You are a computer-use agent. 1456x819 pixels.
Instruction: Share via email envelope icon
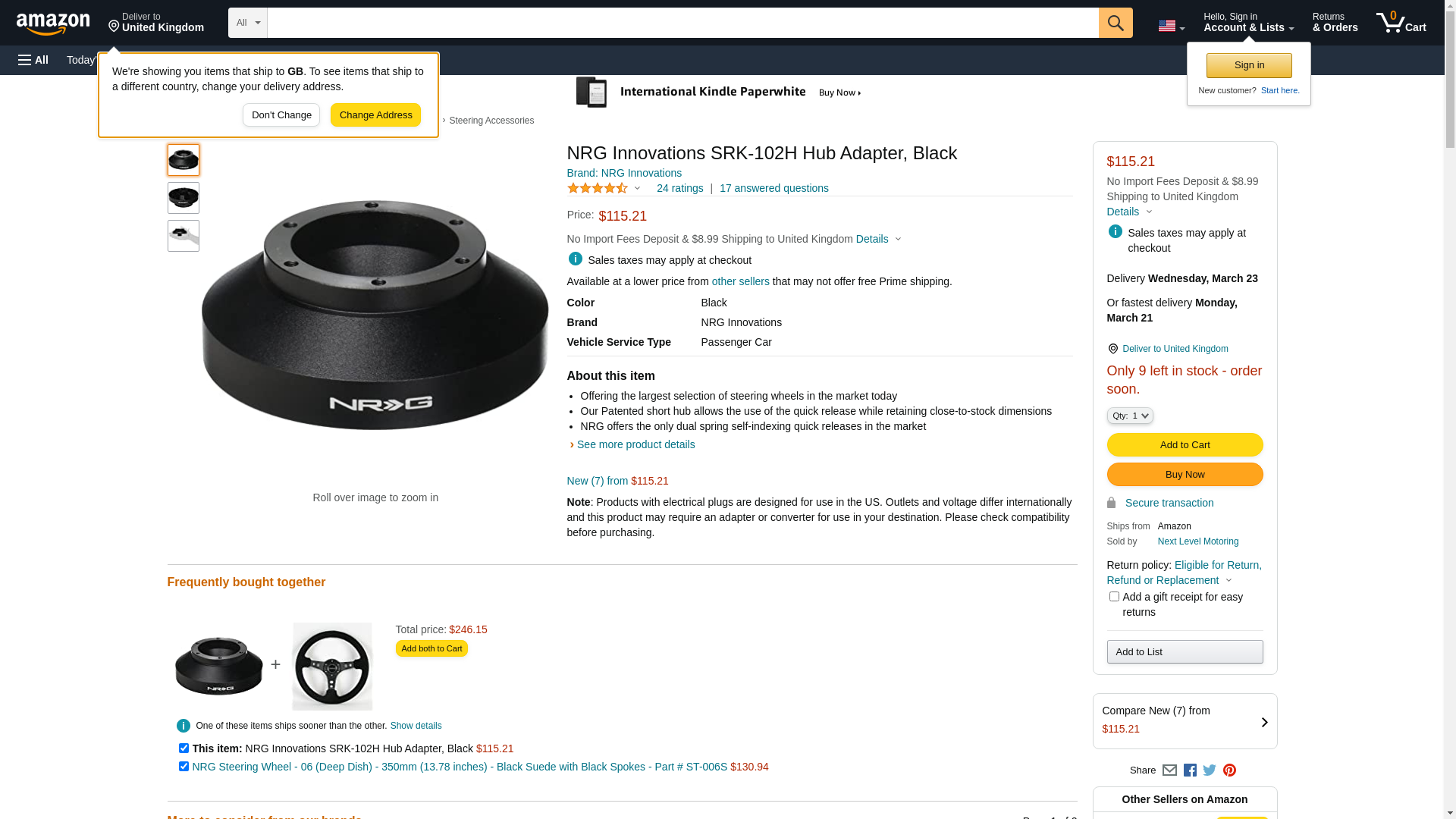(1169, 770)
